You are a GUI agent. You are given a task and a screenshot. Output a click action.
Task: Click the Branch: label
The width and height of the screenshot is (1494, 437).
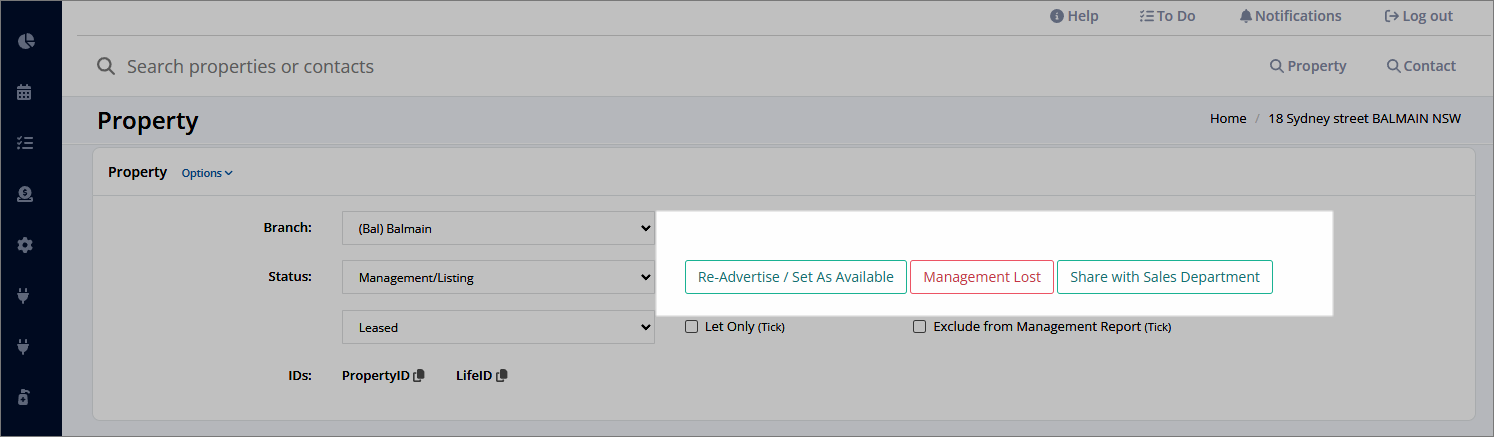(x=288, y=227)
